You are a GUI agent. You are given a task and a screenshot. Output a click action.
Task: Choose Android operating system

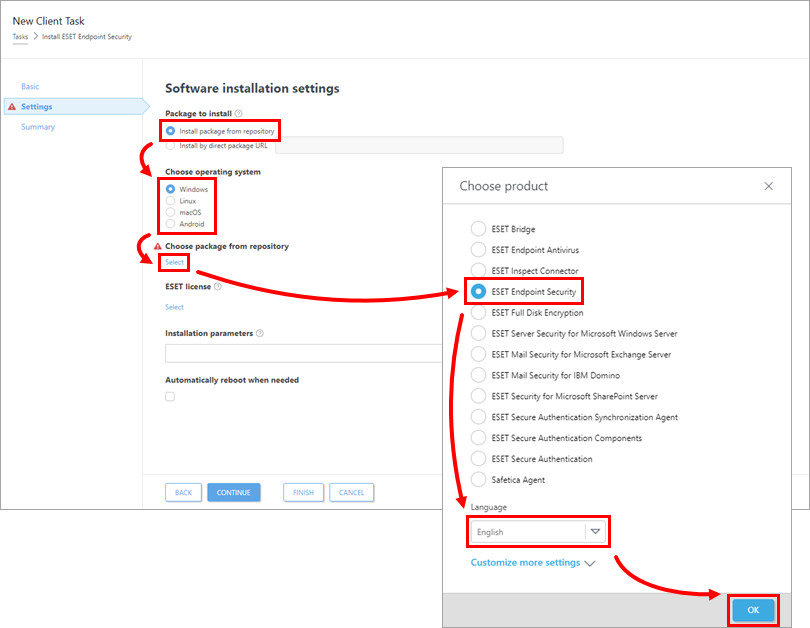170,224
